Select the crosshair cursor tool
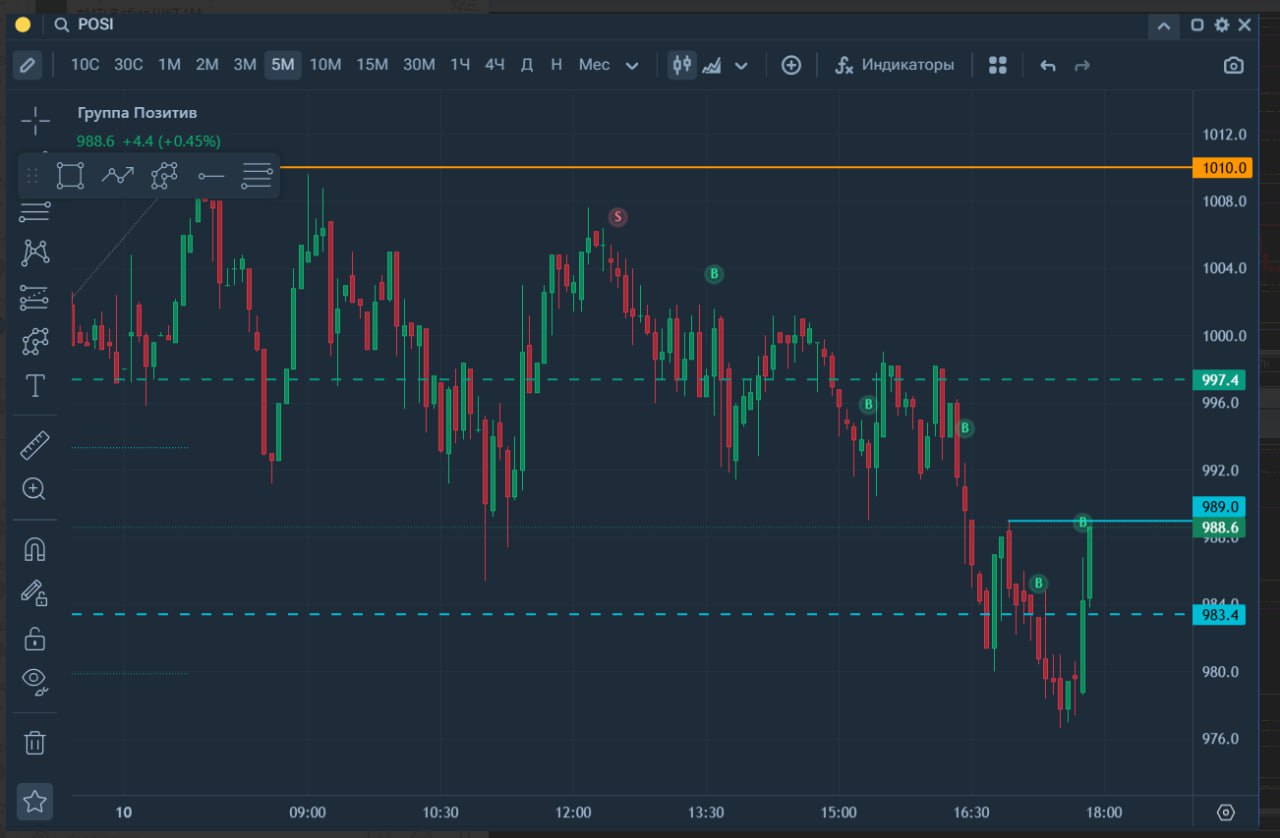 35,121
